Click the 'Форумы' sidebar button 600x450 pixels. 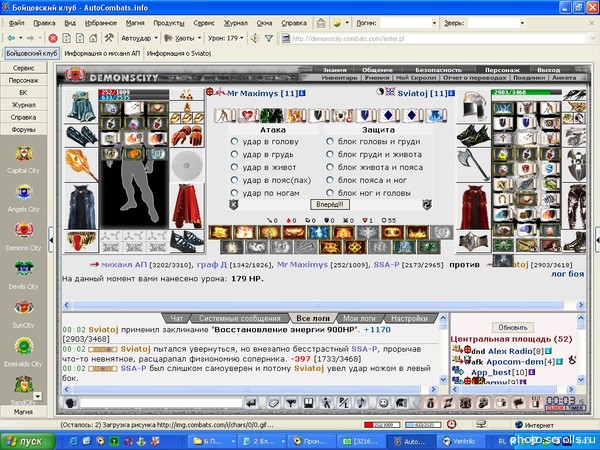tap(23, 129)
